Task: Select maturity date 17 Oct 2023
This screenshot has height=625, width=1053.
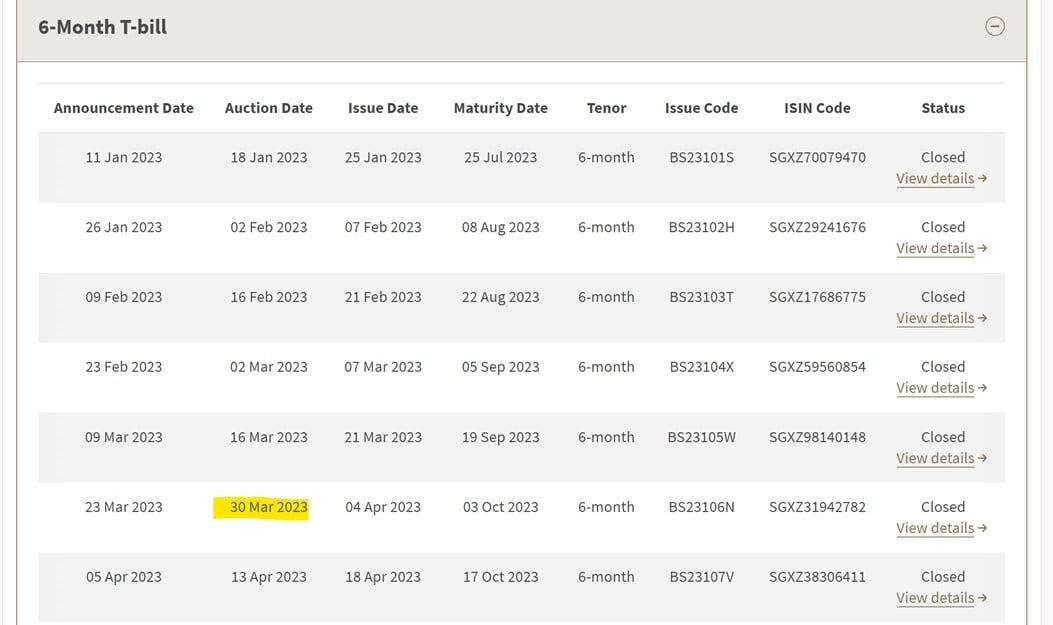Action: (500, 577)
